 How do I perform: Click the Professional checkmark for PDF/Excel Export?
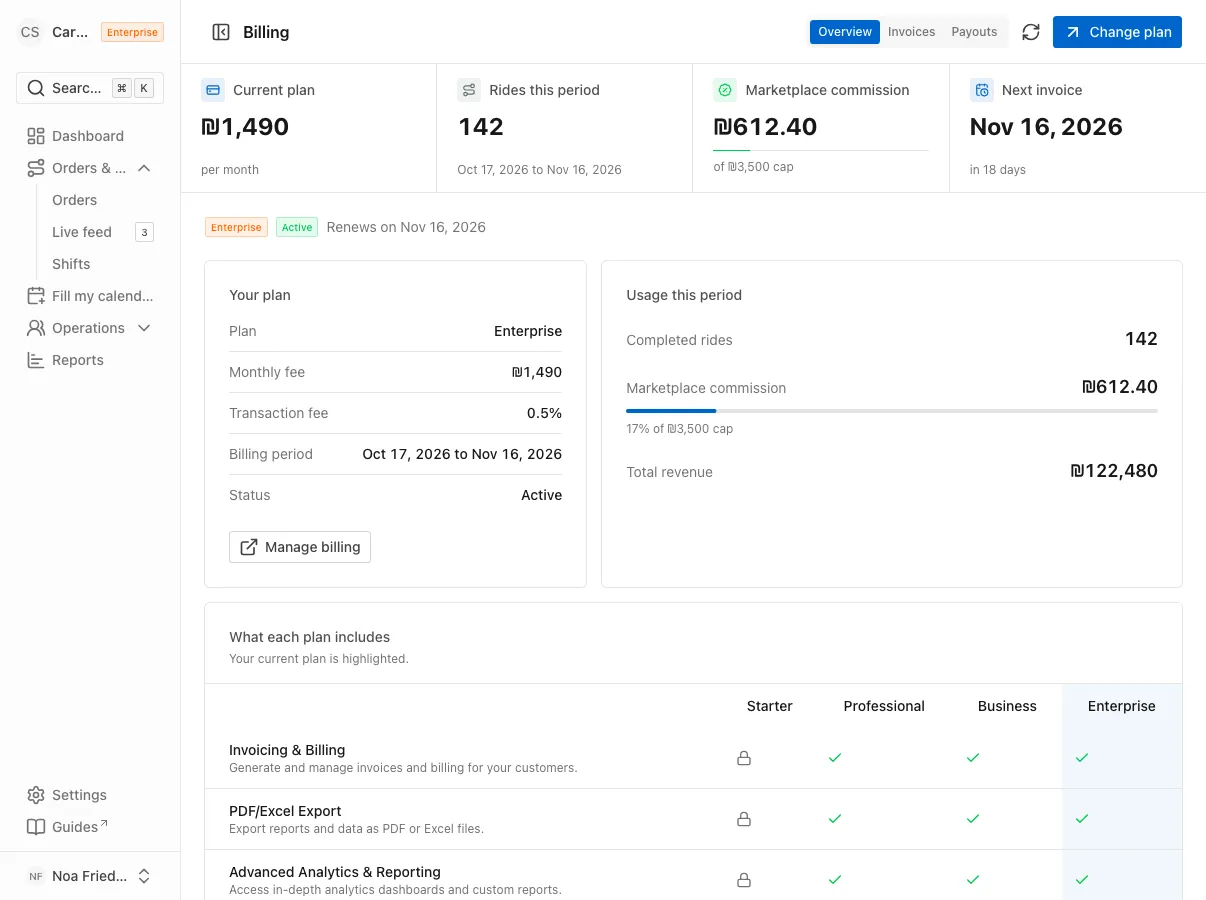click(x=835, y=819)
